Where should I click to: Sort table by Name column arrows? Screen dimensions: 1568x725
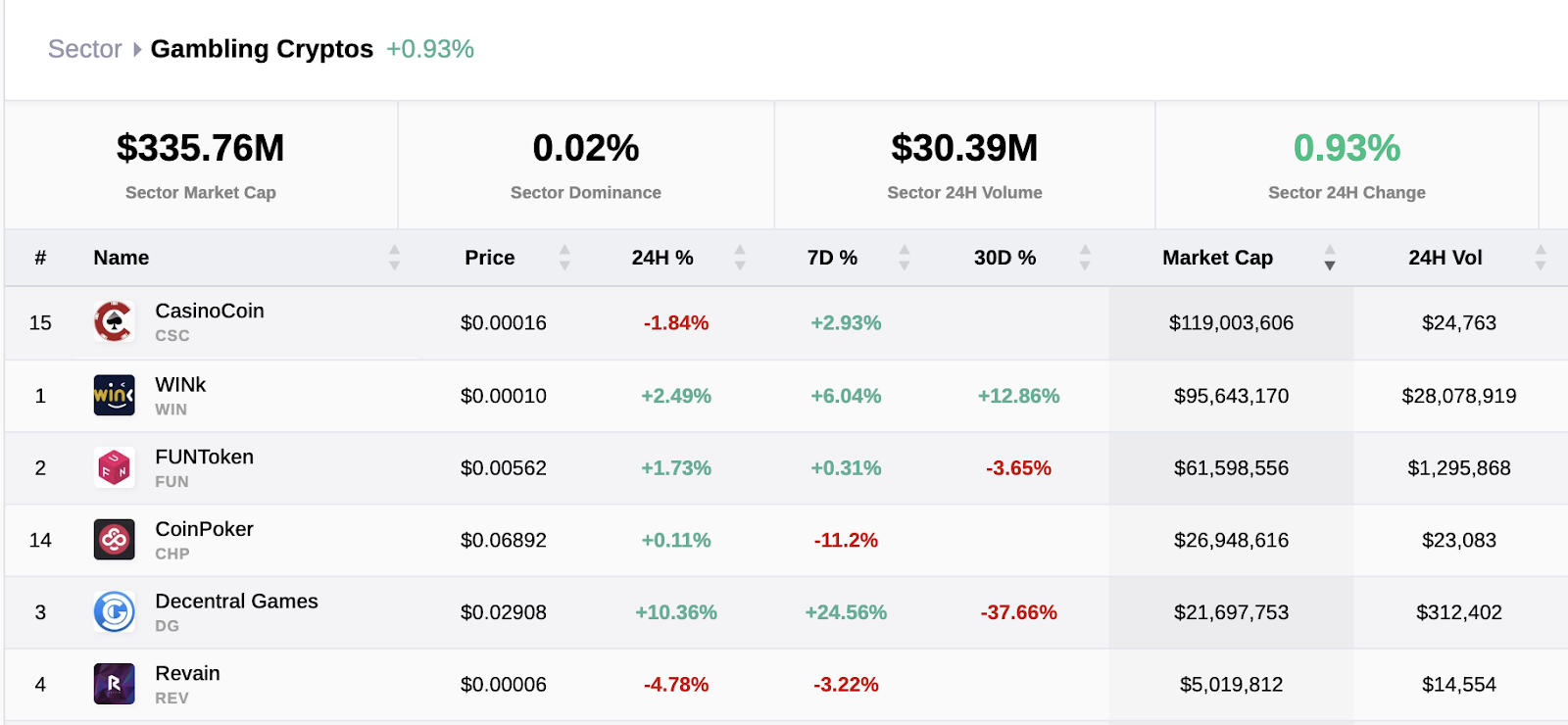point(394,258)
